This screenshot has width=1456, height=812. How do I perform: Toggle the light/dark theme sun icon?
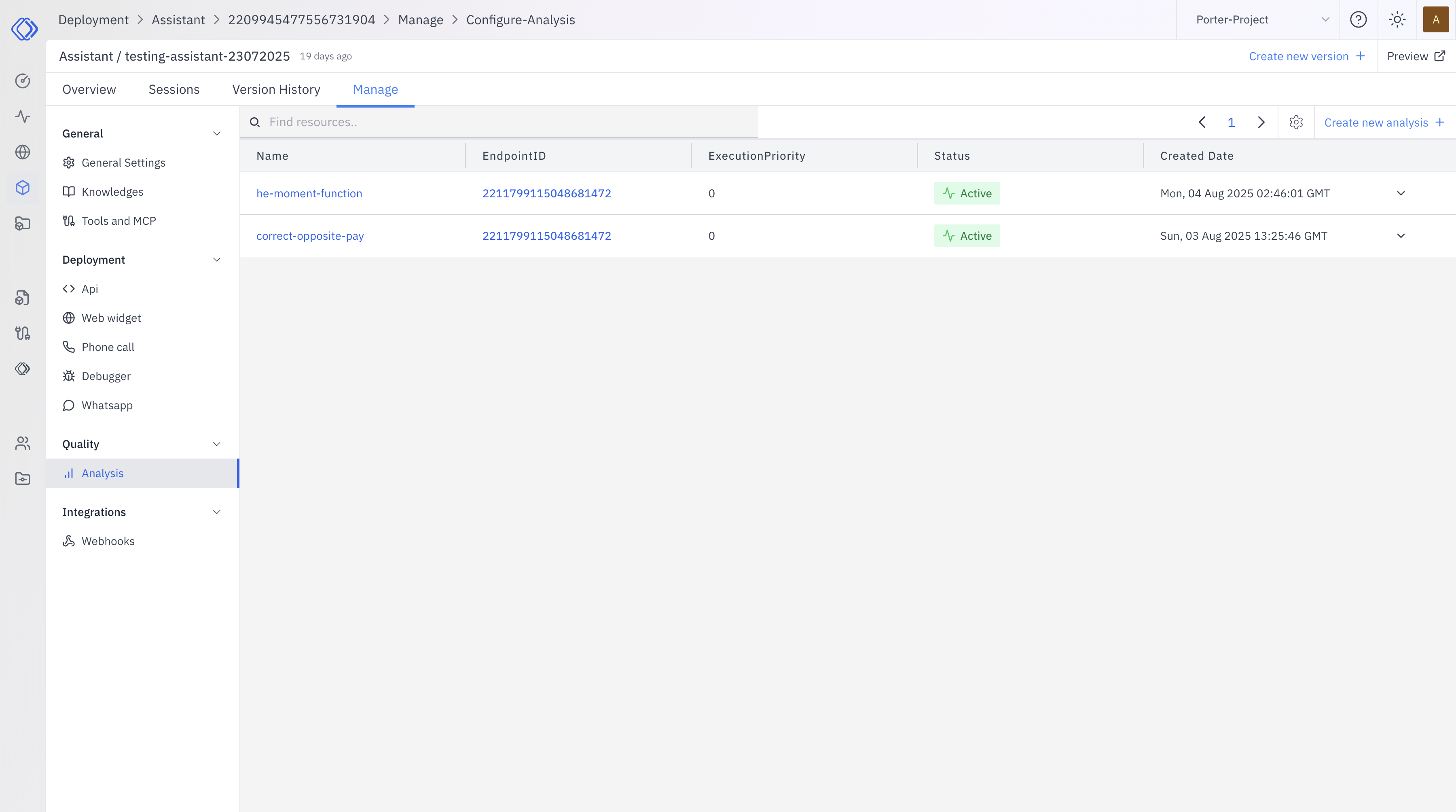1397,20
